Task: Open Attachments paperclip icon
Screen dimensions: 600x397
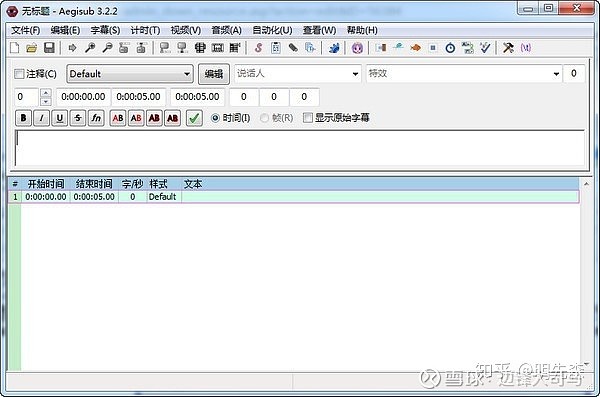Action: click(x=293, y=48)
